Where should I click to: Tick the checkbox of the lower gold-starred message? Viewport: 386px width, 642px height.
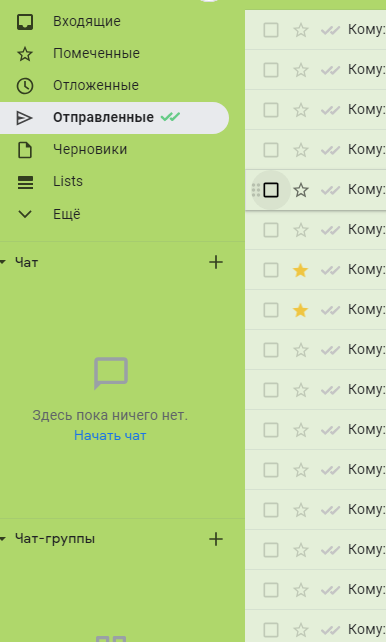tap(271, 310)
